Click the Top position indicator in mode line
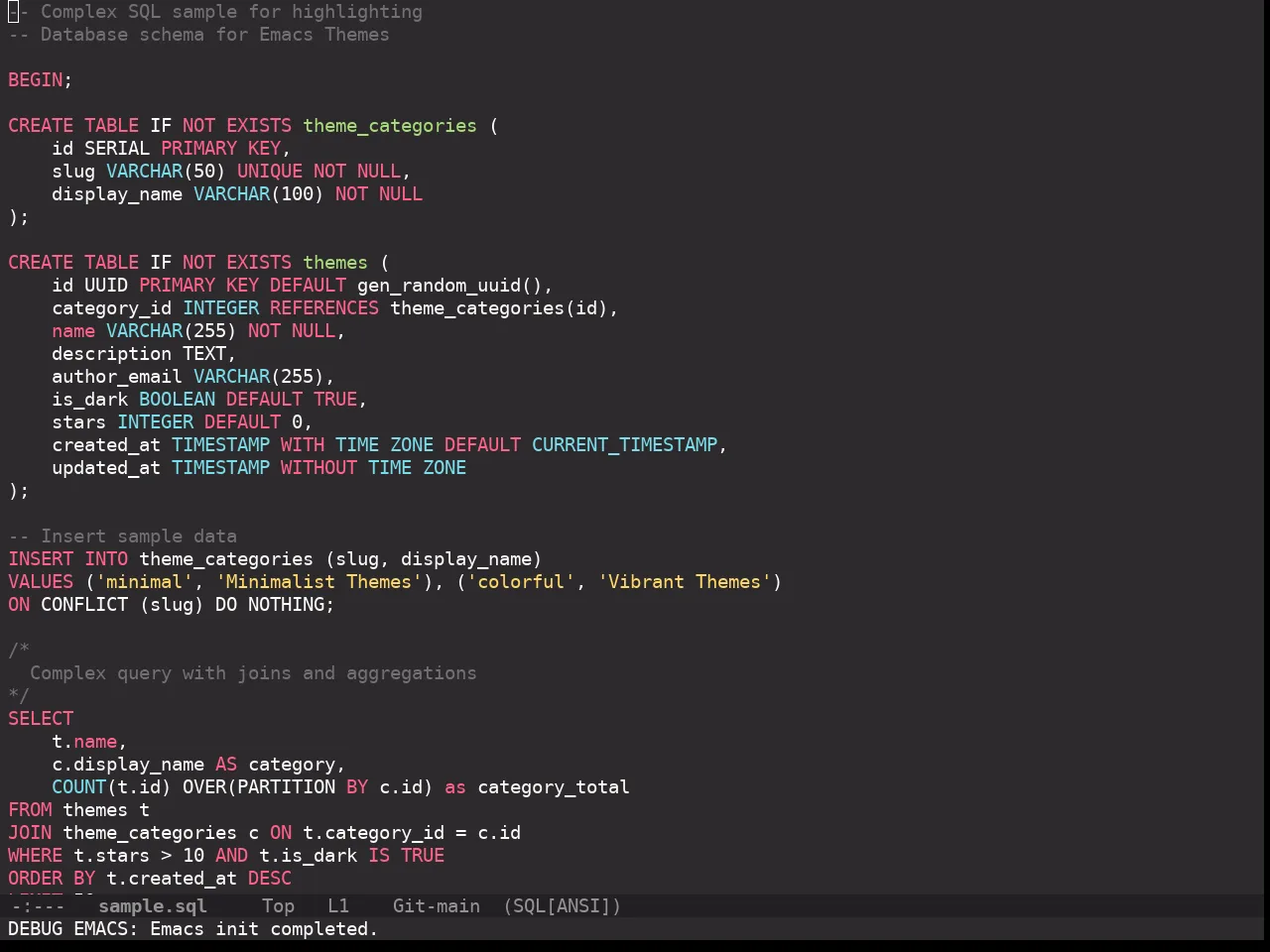This screenshot has width=1270, height=952. coord(278,906)
